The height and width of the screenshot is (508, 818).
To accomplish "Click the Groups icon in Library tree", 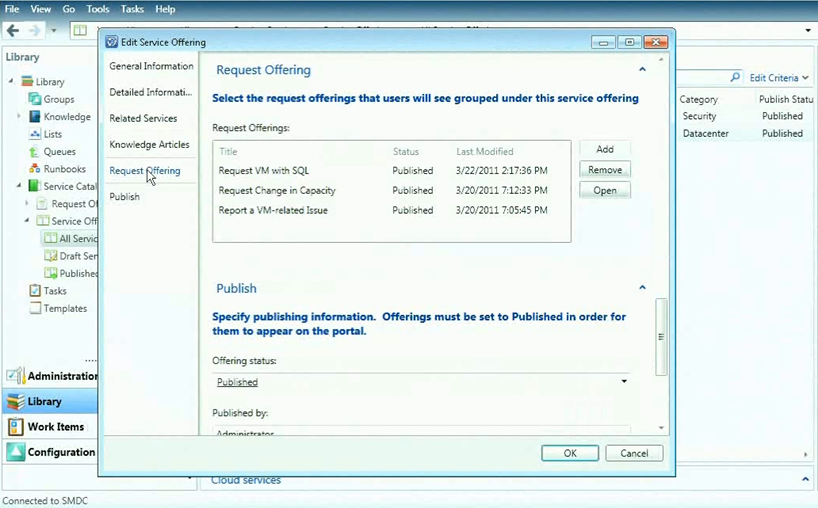I will tap(35, 99).
